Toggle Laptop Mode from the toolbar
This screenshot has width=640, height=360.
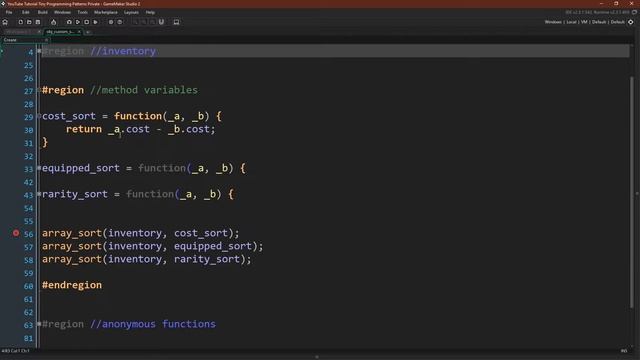[176, 22]
